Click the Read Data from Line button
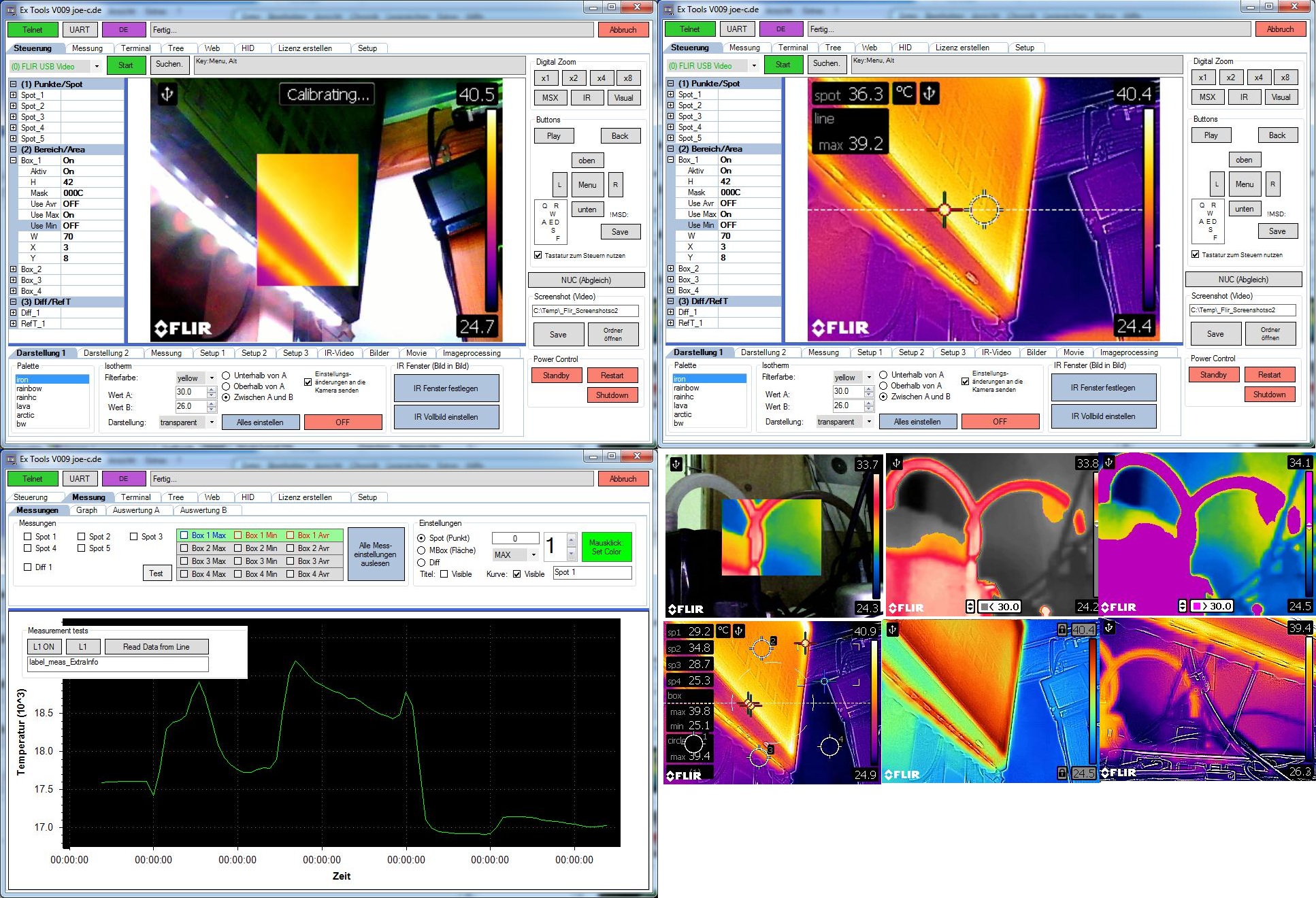This screenshot has width=1316, height=898. pyautogui.click(x=156, y=647)
